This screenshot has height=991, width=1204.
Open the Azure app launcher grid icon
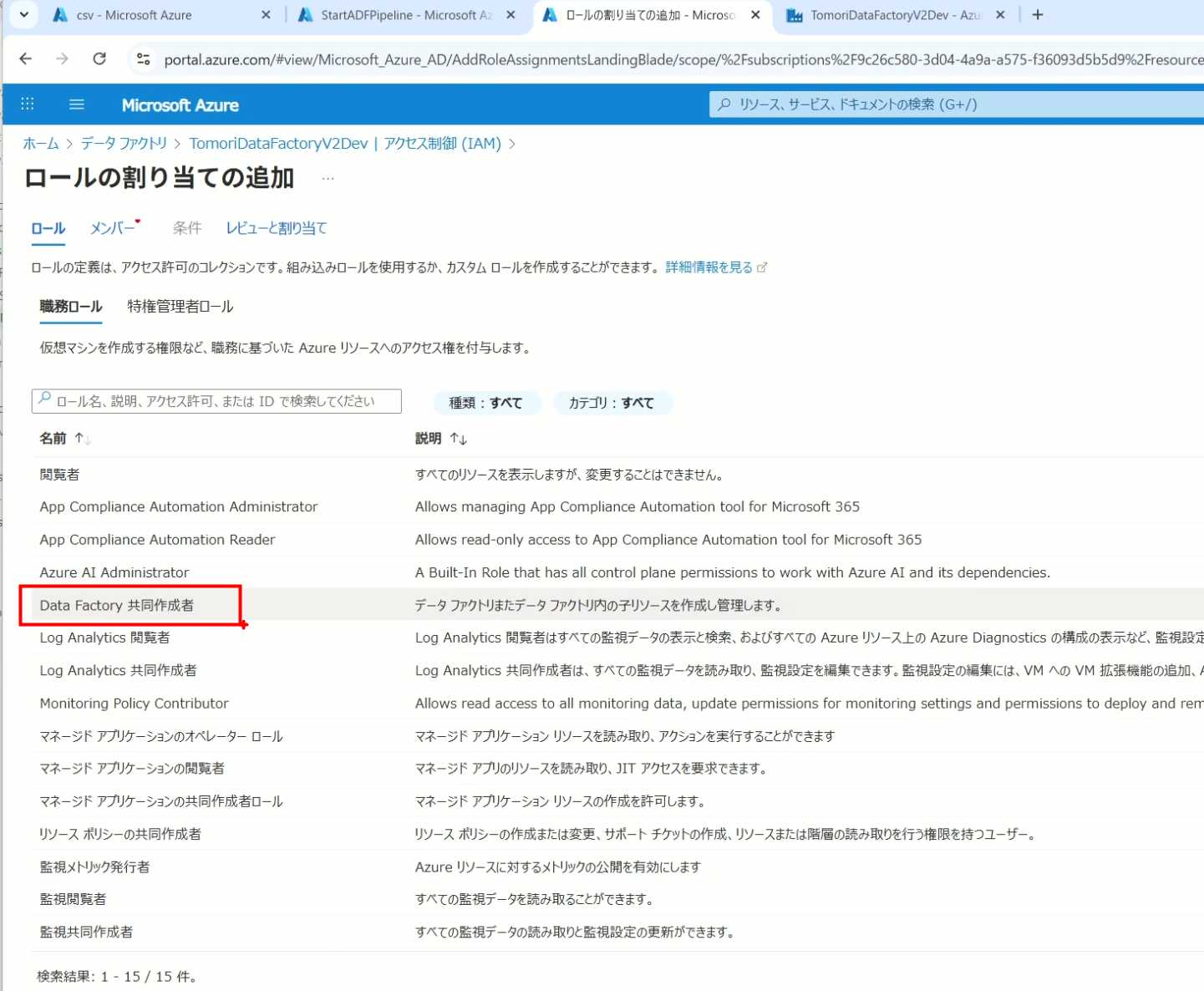(28, 104)
